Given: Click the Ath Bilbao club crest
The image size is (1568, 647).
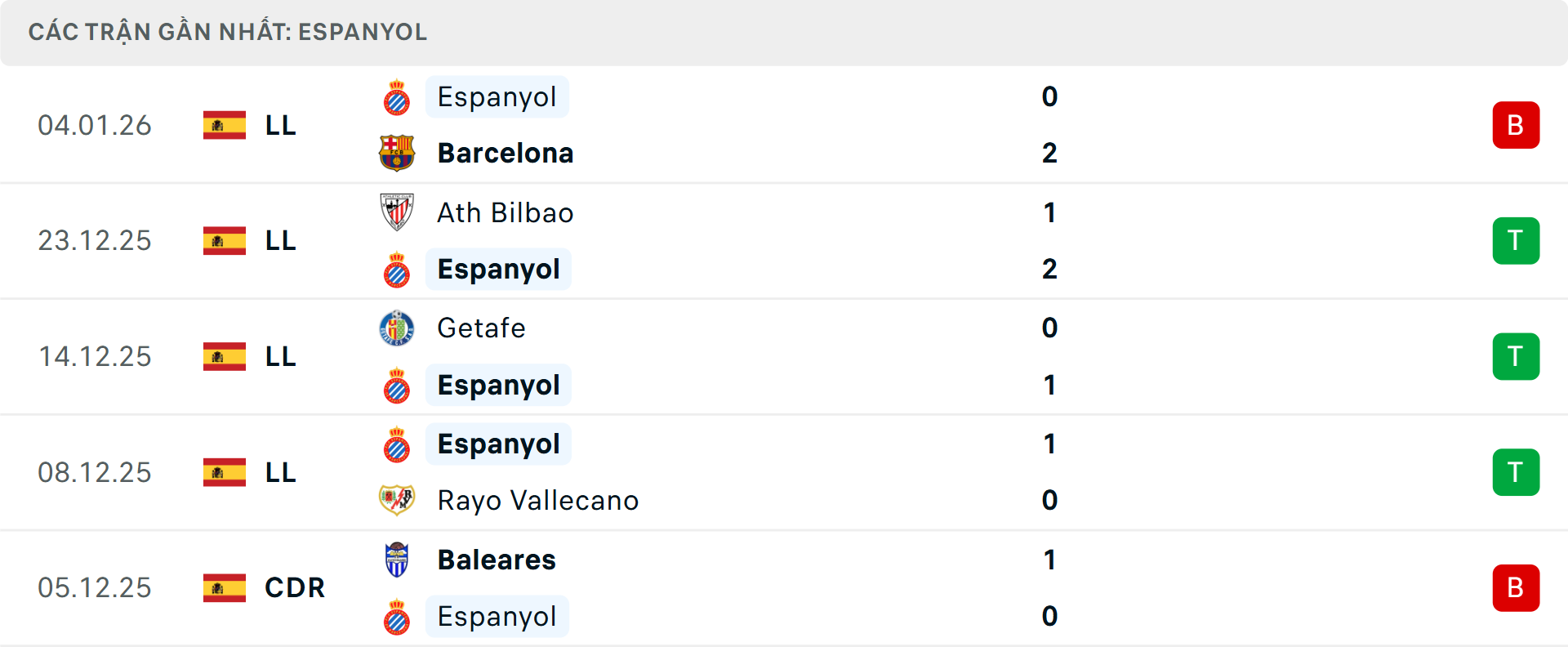Looking at the screenshot, I should pos(398,212).
